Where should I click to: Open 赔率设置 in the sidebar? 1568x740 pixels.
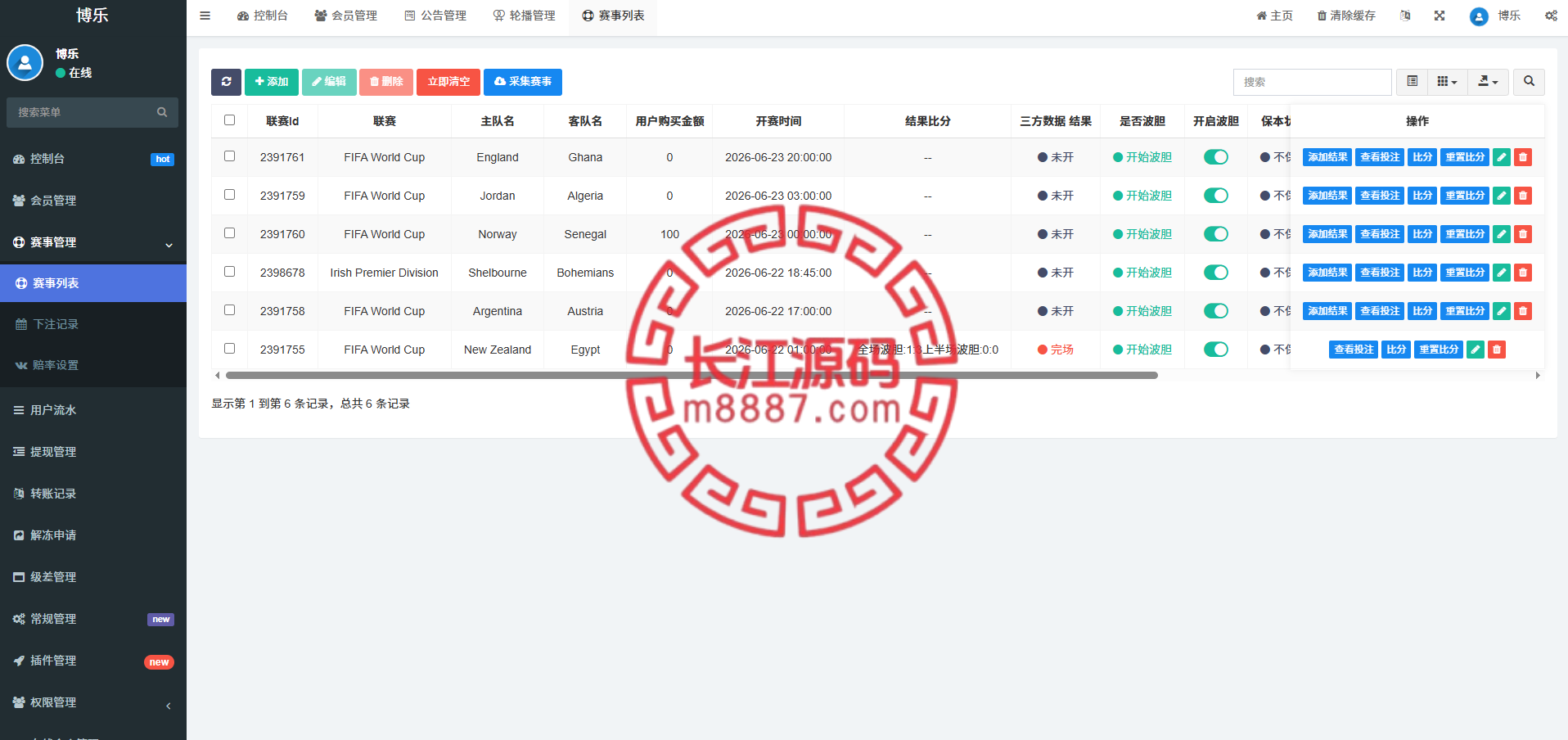coord(93,365)
